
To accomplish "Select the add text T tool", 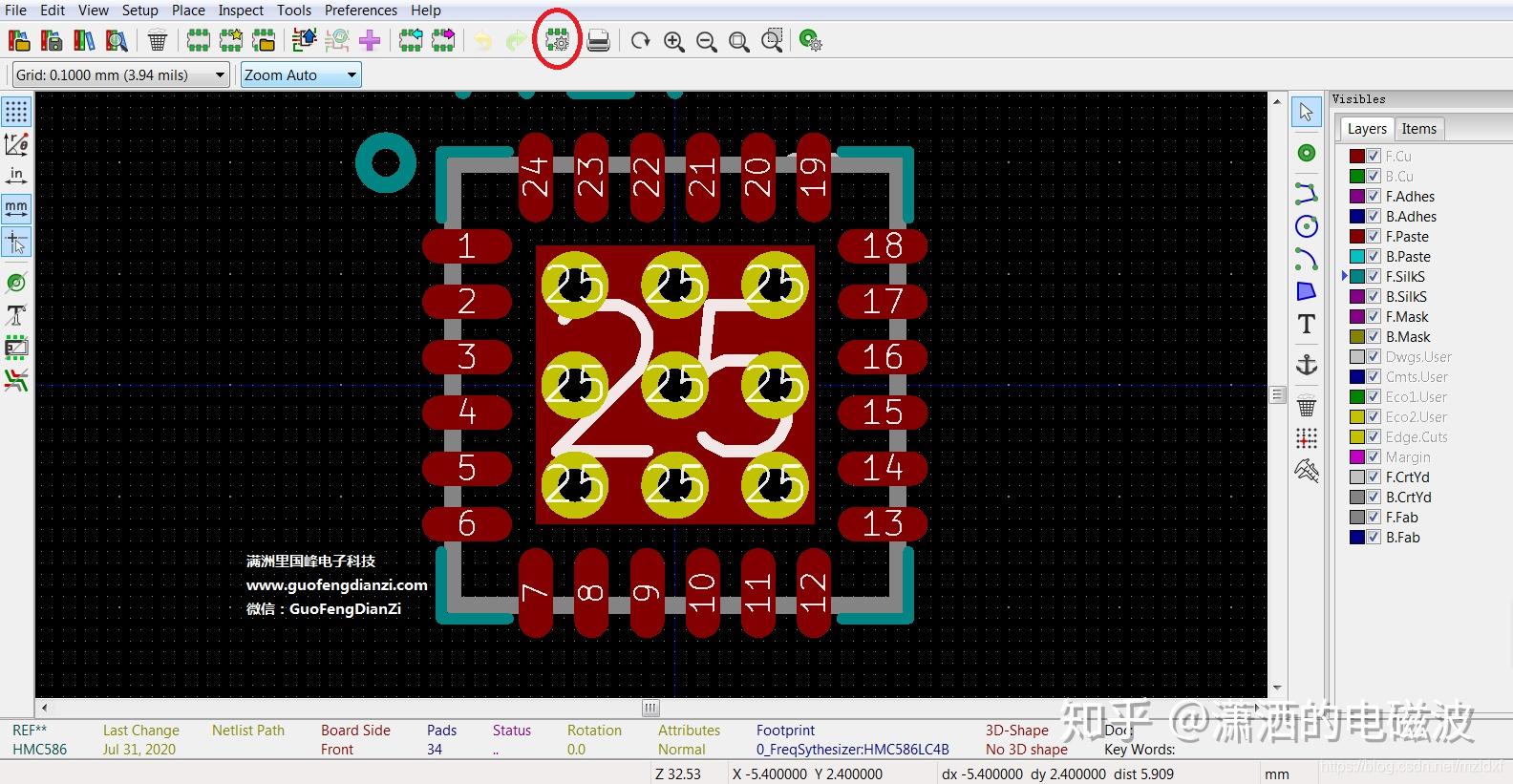I will (1307, 324).
